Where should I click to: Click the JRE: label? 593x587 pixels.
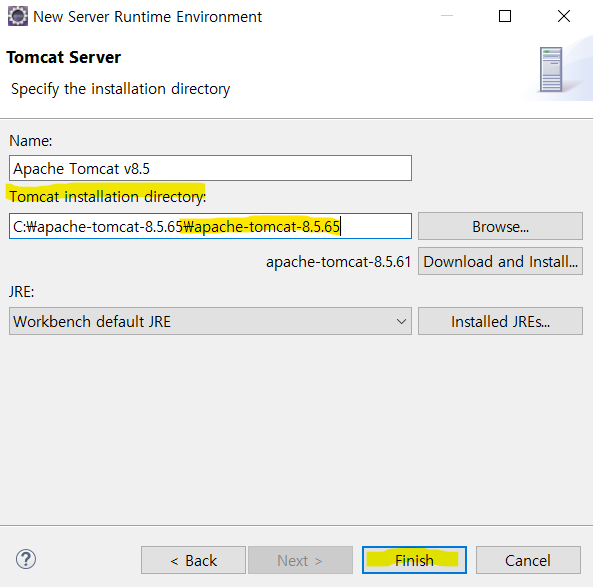click(x=22, y=292)
